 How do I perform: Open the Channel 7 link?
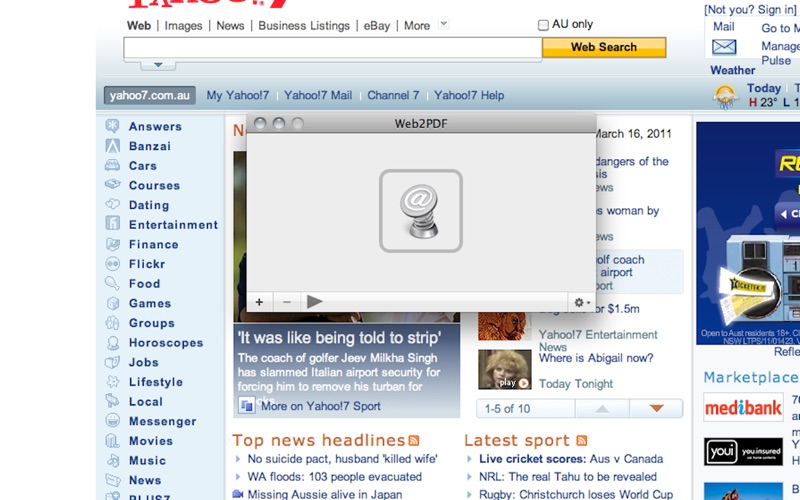click(x=393, y=95)
